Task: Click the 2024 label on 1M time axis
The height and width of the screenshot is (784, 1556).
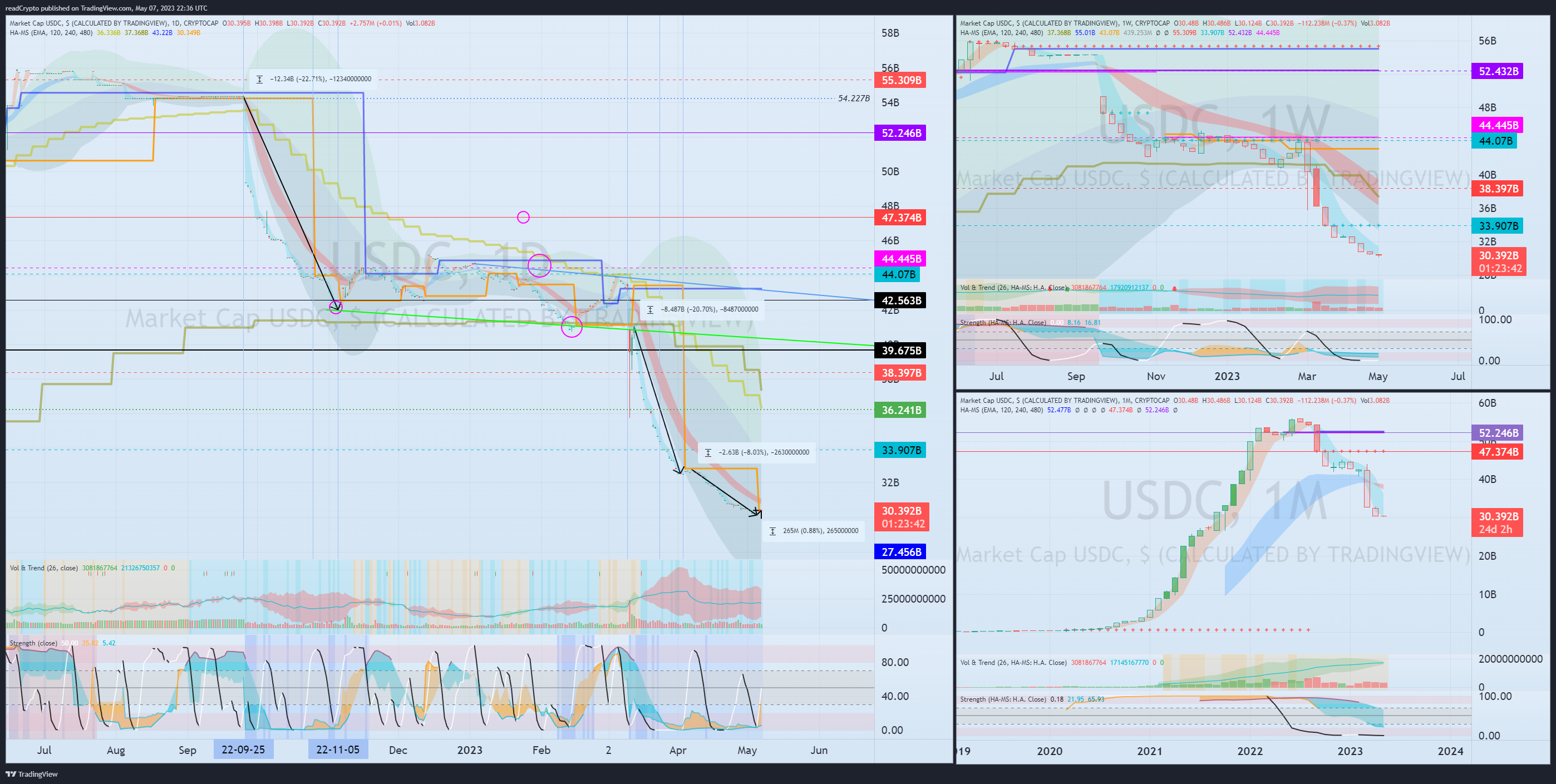Action: tap(1450, 751)
